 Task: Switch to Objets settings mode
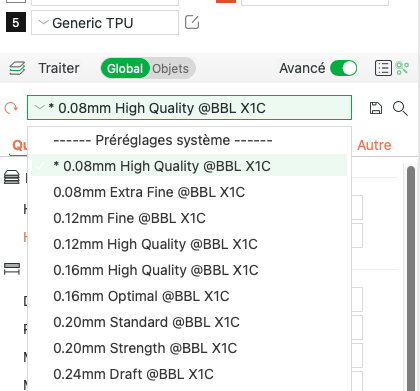(x=171, y=69)
